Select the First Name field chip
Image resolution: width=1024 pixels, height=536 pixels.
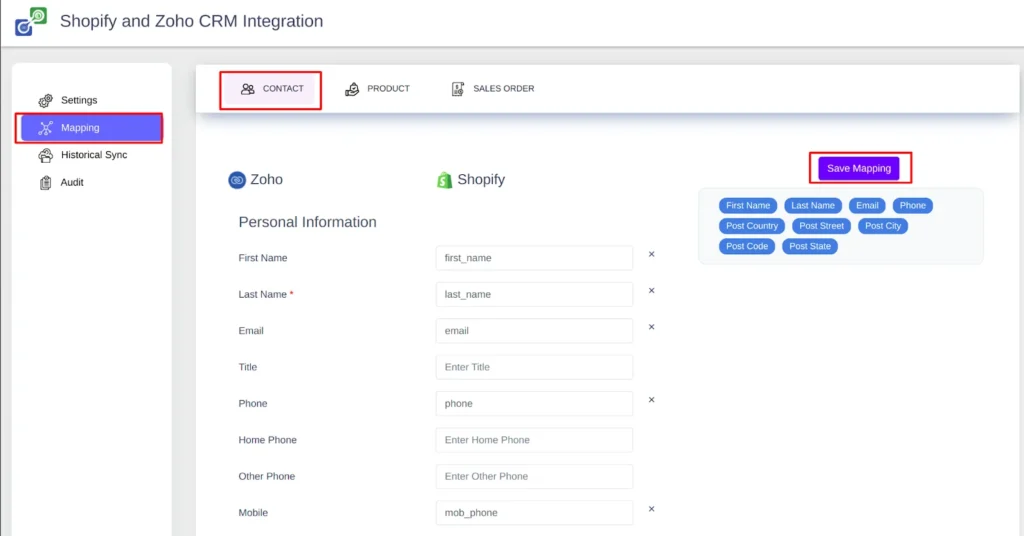[748, 206]
